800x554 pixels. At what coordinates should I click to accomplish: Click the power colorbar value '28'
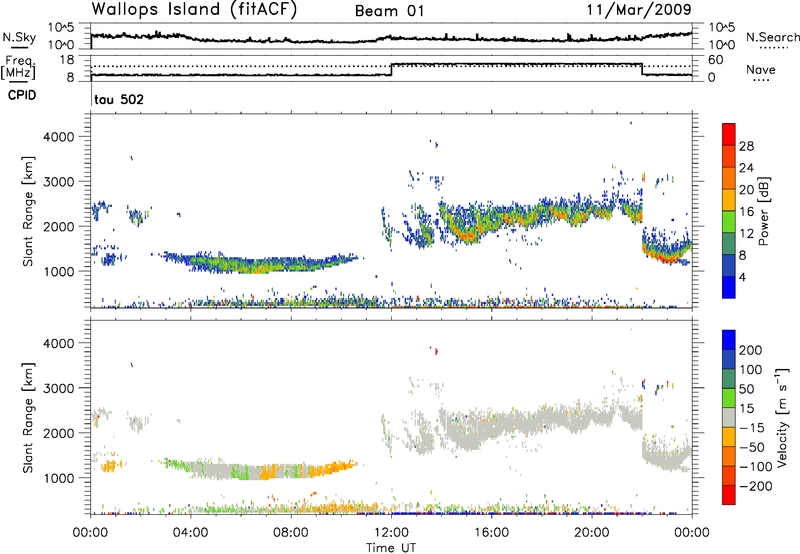[x=746, y=146]
